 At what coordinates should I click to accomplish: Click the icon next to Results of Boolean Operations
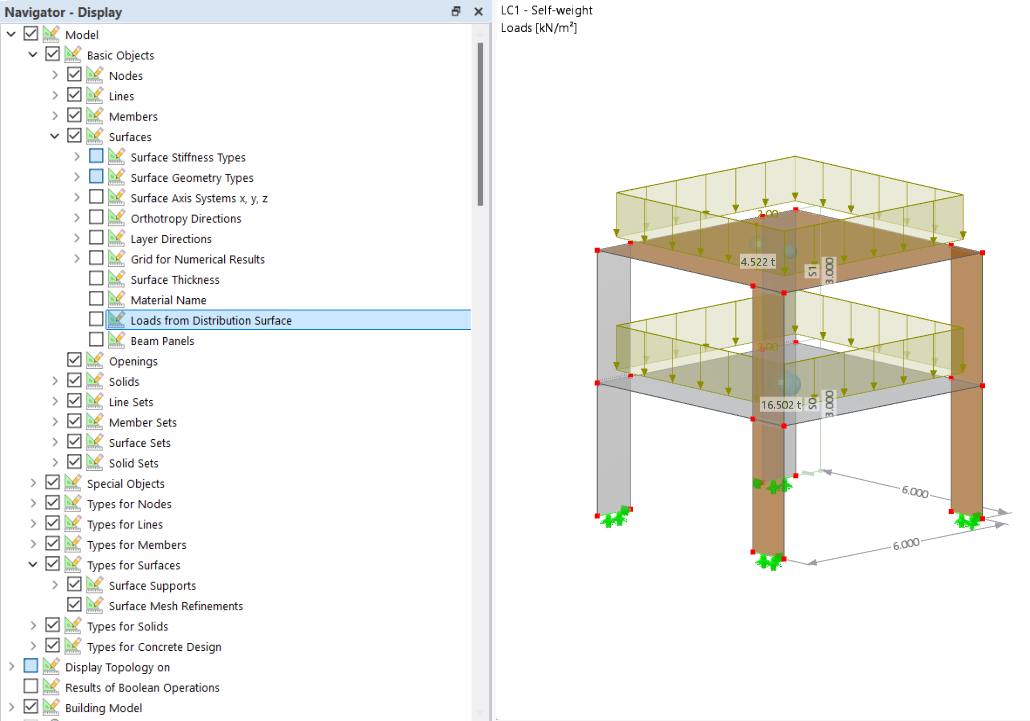pos(51,686)
